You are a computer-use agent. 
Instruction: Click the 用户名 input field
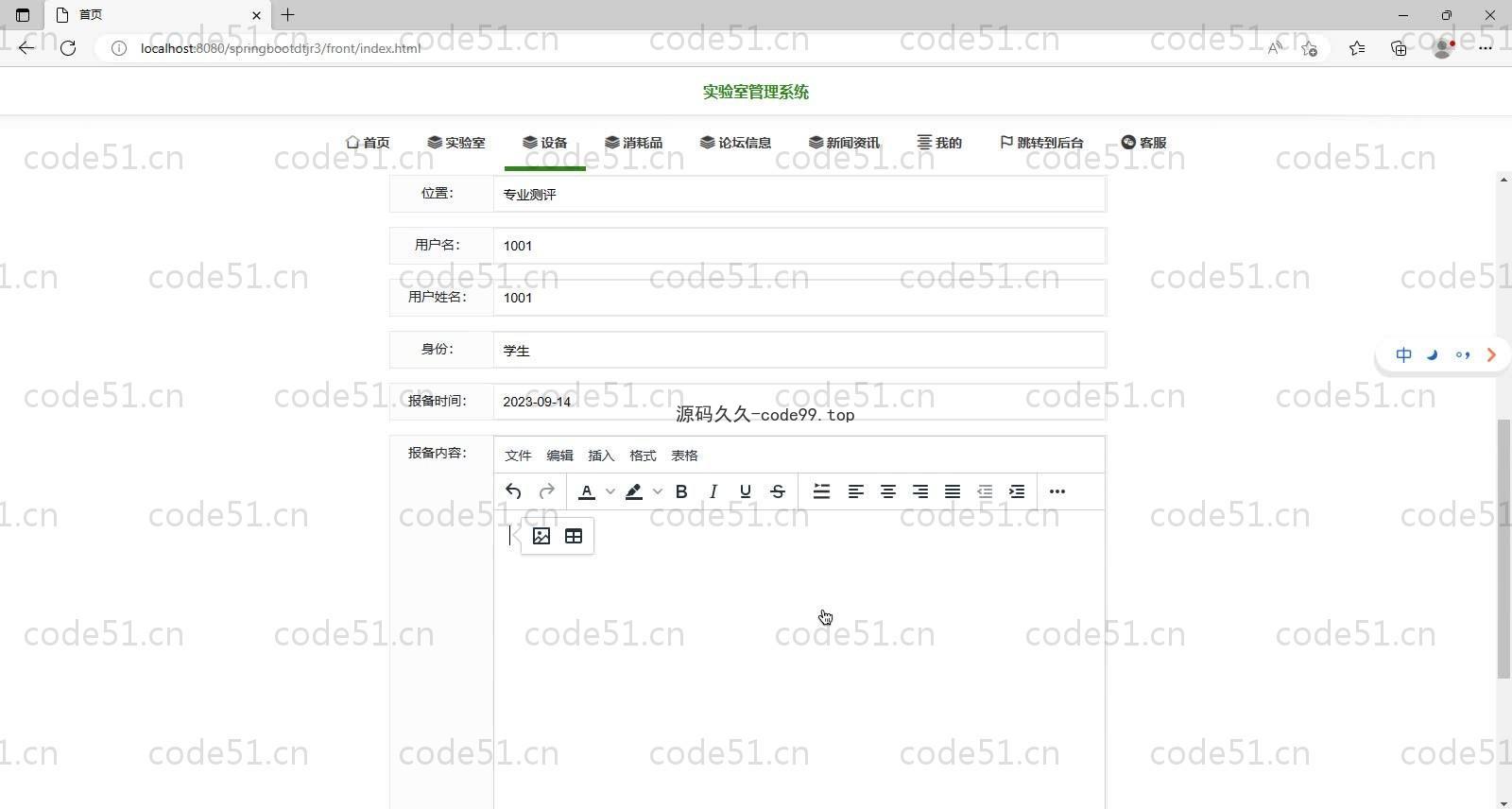tap(799, 246)
